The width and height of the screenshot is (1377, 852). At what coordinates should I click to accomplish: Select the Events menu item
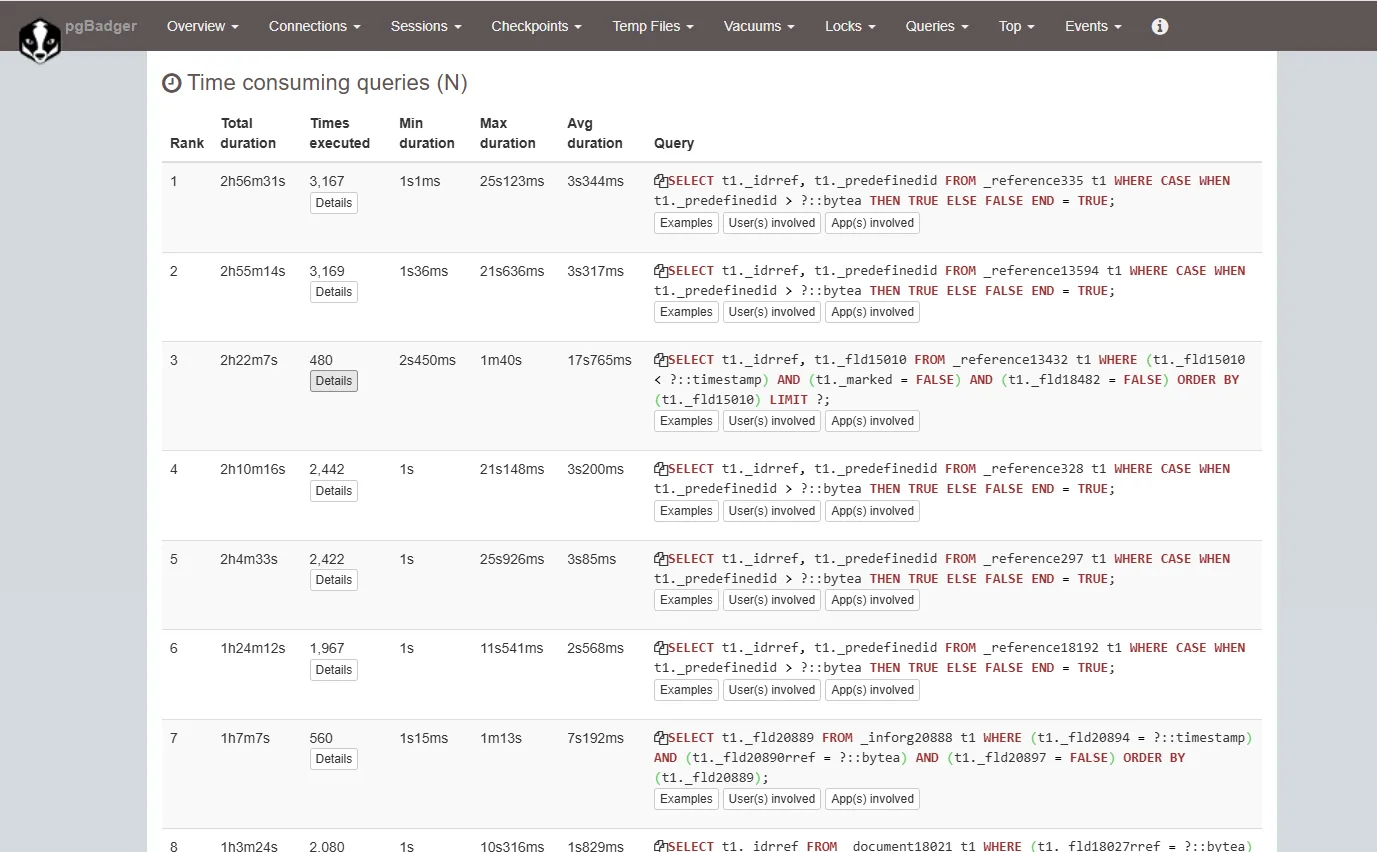(1093, 27)
